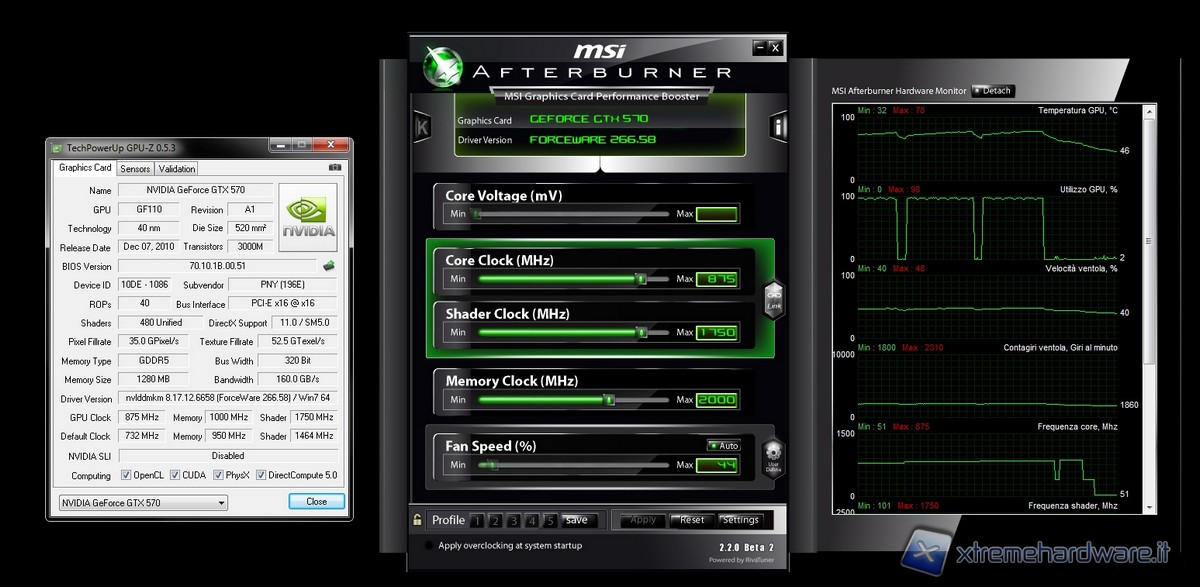Take a GPU-Z screenshot with the camera icon

(x=335, y=168)
